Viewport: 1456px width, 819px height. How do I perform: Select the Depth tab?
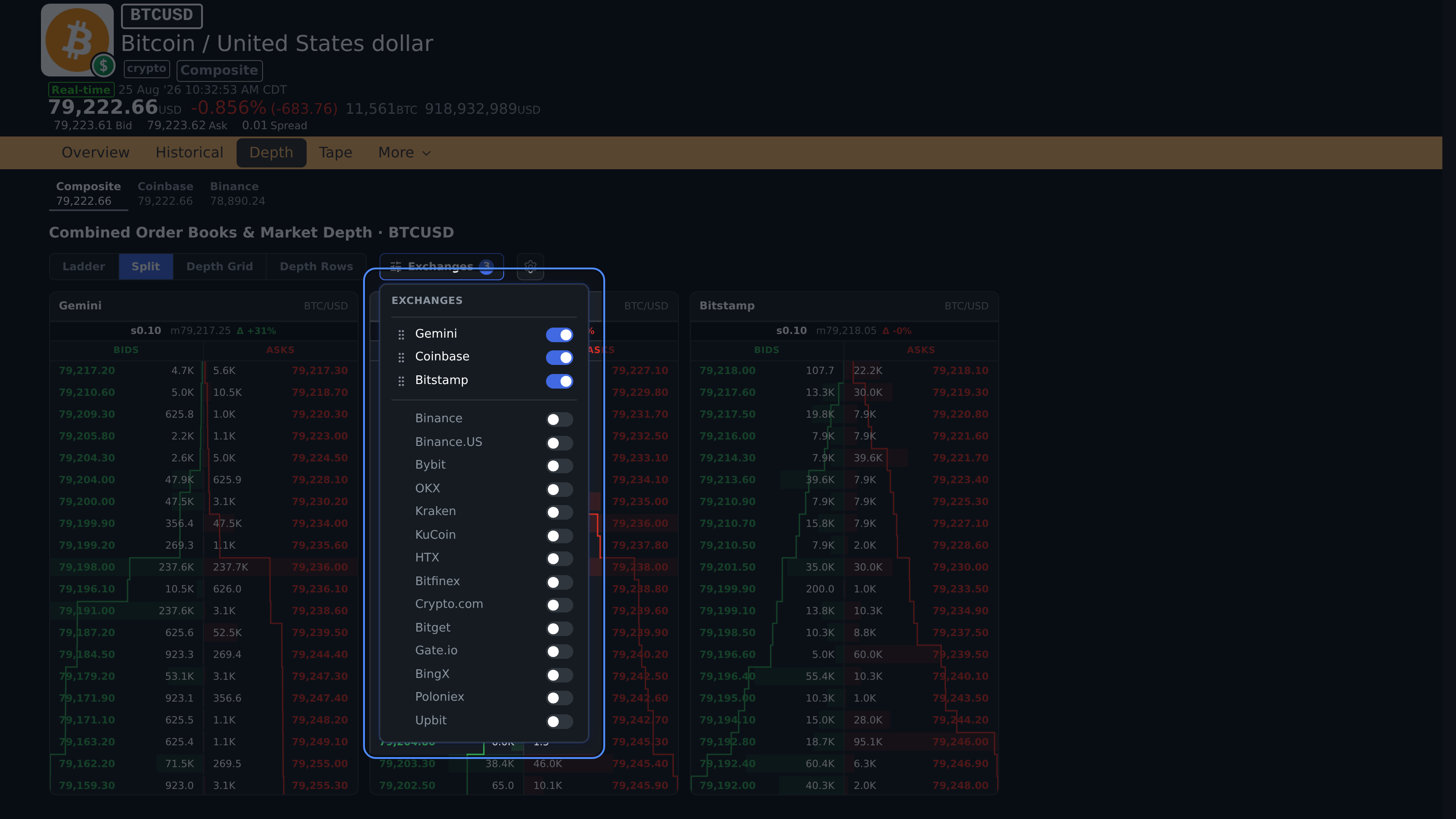coord(271,152)
